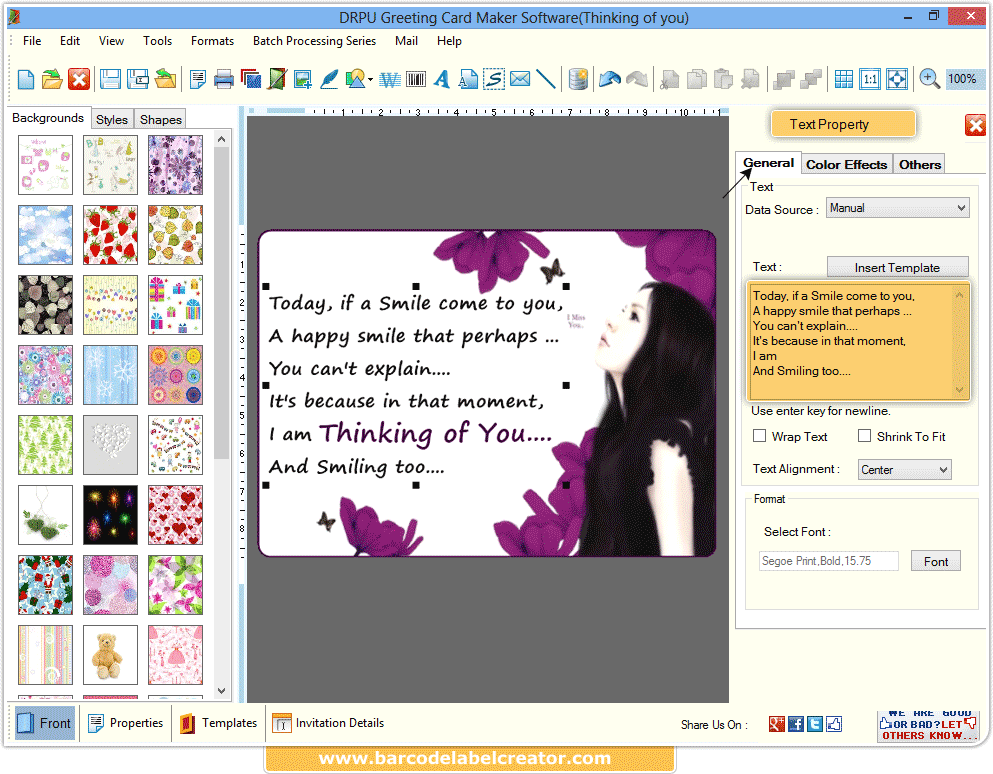This screenshot has height=774, width=993.
Task: Share via the Facebook icon
Action: 797,723
